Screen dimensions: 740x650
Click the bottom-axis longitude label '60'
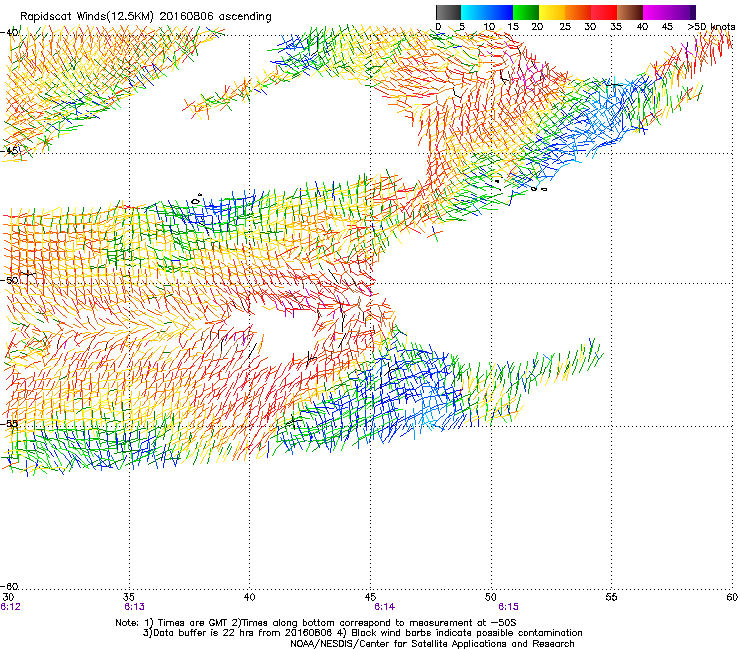pos(732,597)
